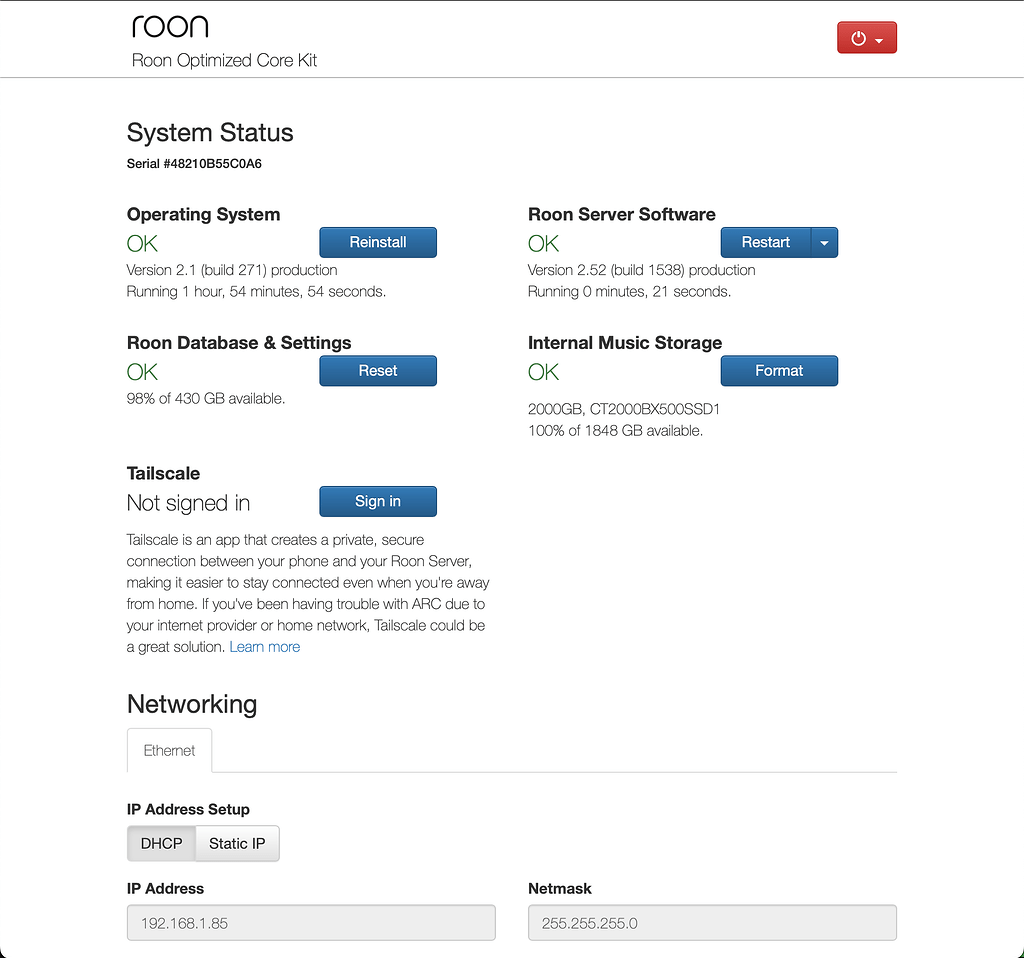Sign in to Tailscale

pos(377,501)
